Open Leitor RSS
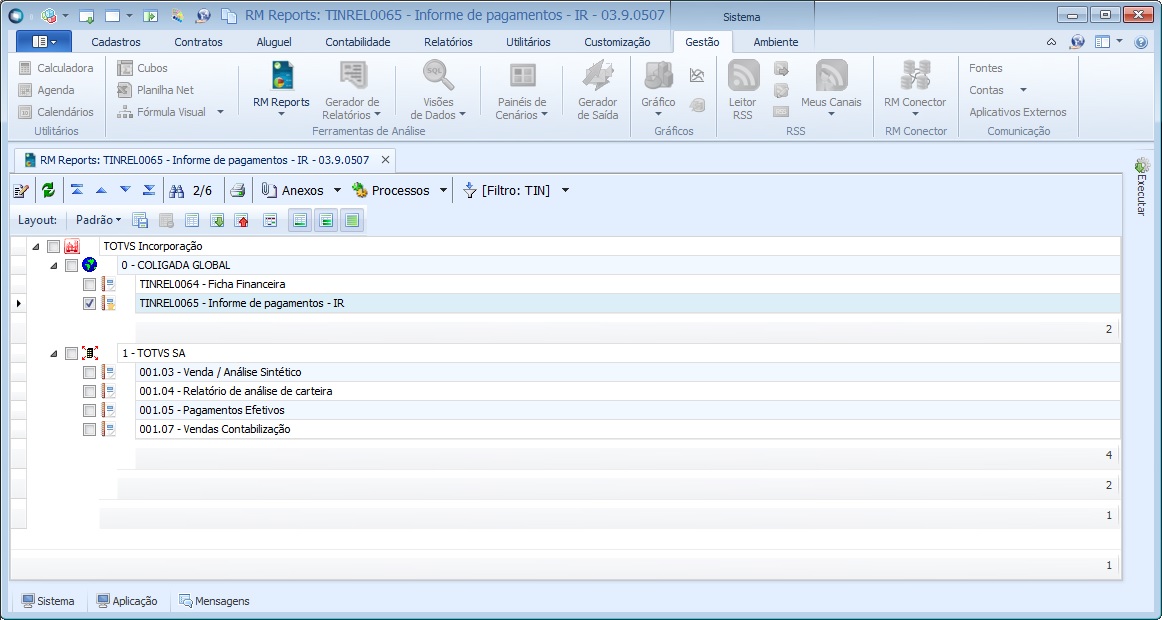 coord(743,89)
